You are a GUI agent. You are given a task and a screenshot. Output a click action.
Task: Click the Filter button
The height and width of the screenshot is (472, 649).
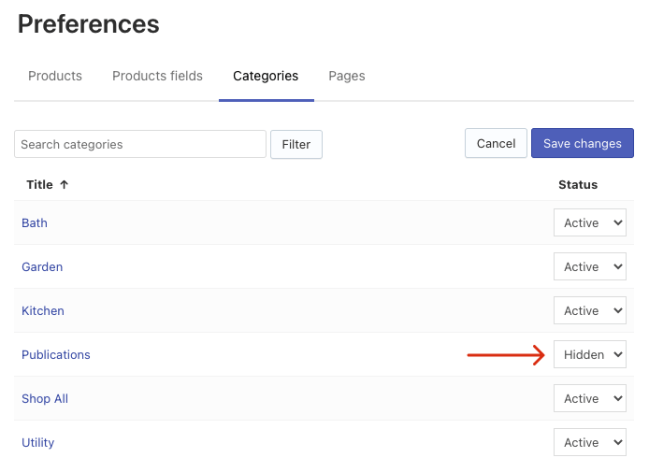(x=296, y=144)
